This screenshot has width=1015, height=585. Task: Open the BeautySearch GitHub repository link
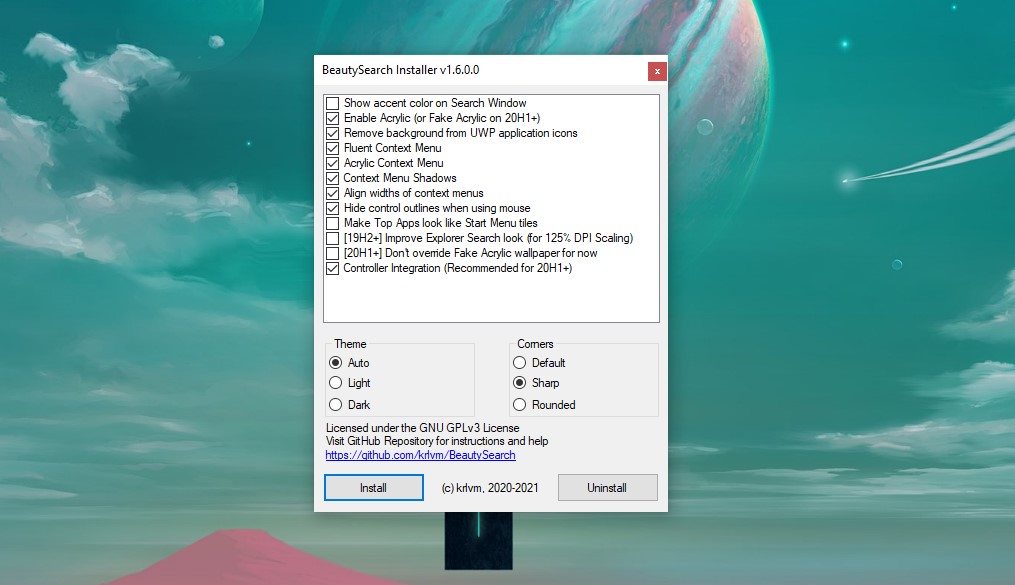[x=420, y=455]
